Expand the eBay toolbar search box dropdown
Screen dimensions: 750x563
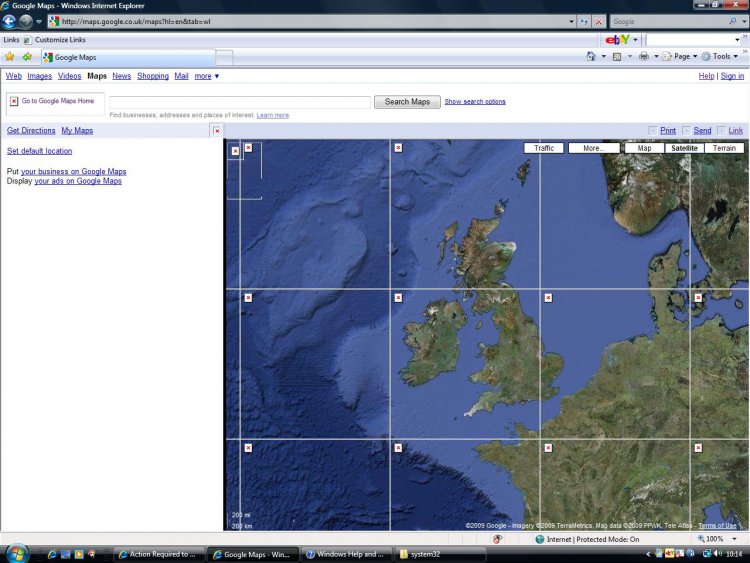click(737, 40)
